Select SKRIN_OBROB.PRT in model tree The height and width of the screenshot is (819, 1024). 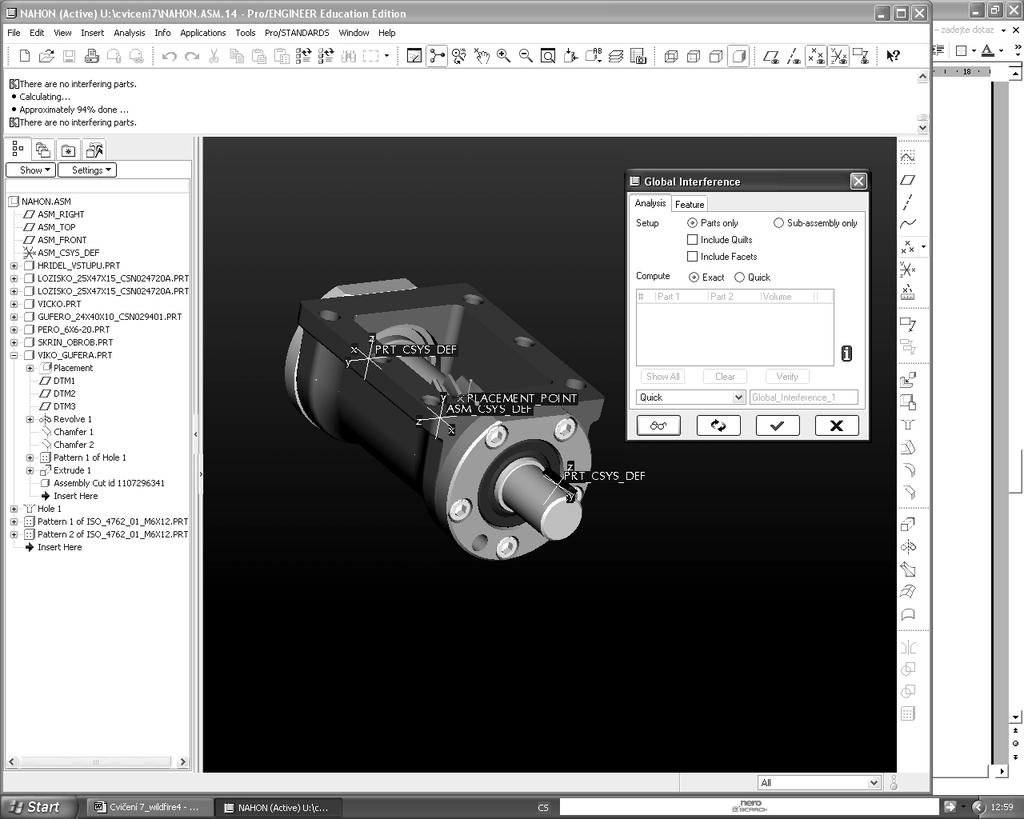click(x=75, y=342)
